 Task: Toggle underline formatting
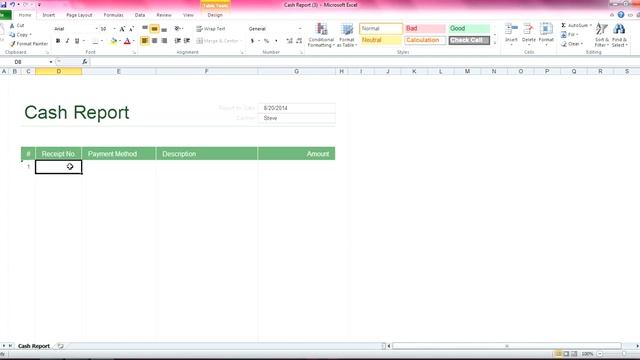[x=76, y=41]
